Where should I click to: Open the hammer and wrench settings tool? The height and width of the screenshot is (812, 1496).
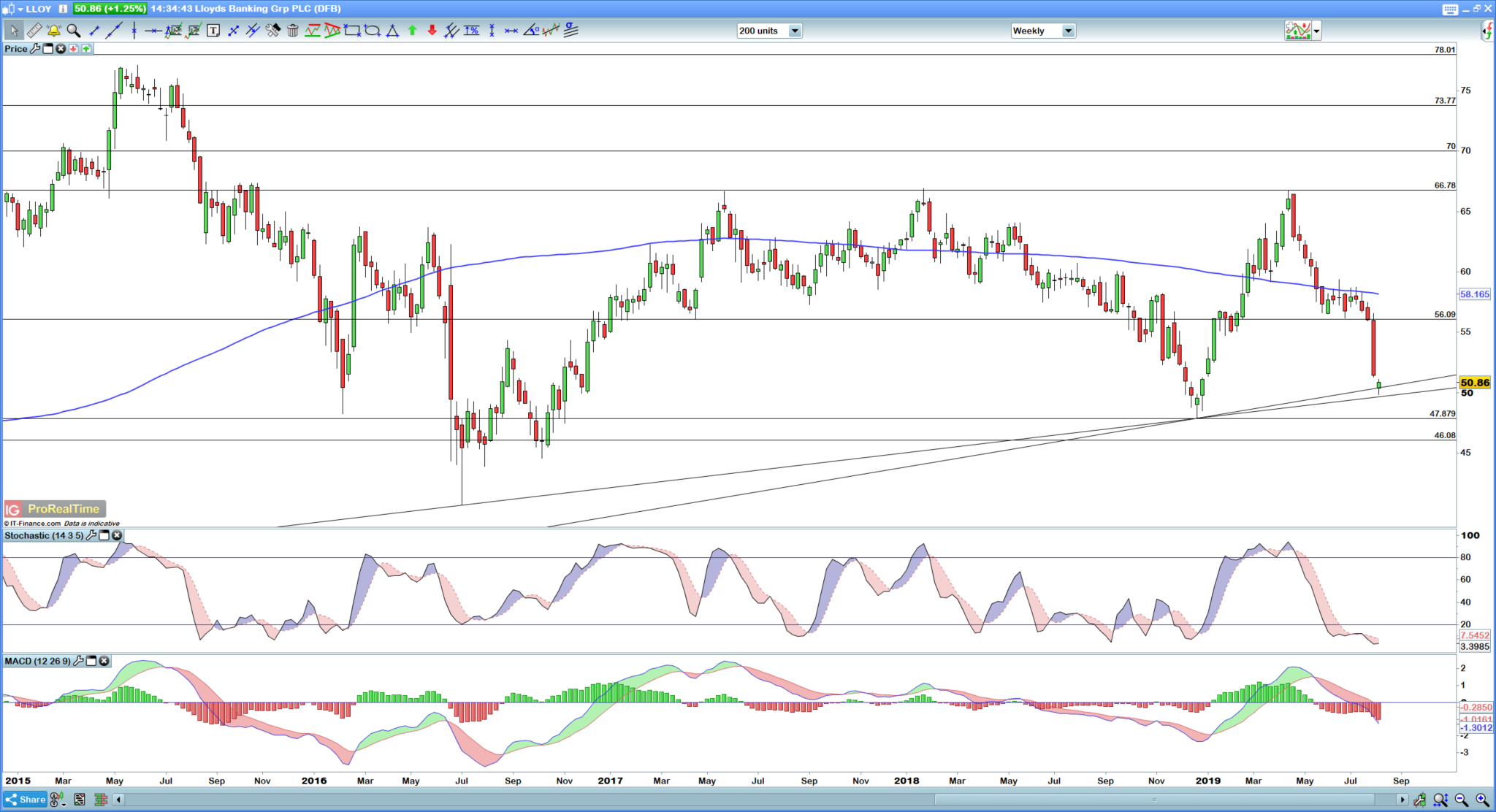click(x=272, y=31)
